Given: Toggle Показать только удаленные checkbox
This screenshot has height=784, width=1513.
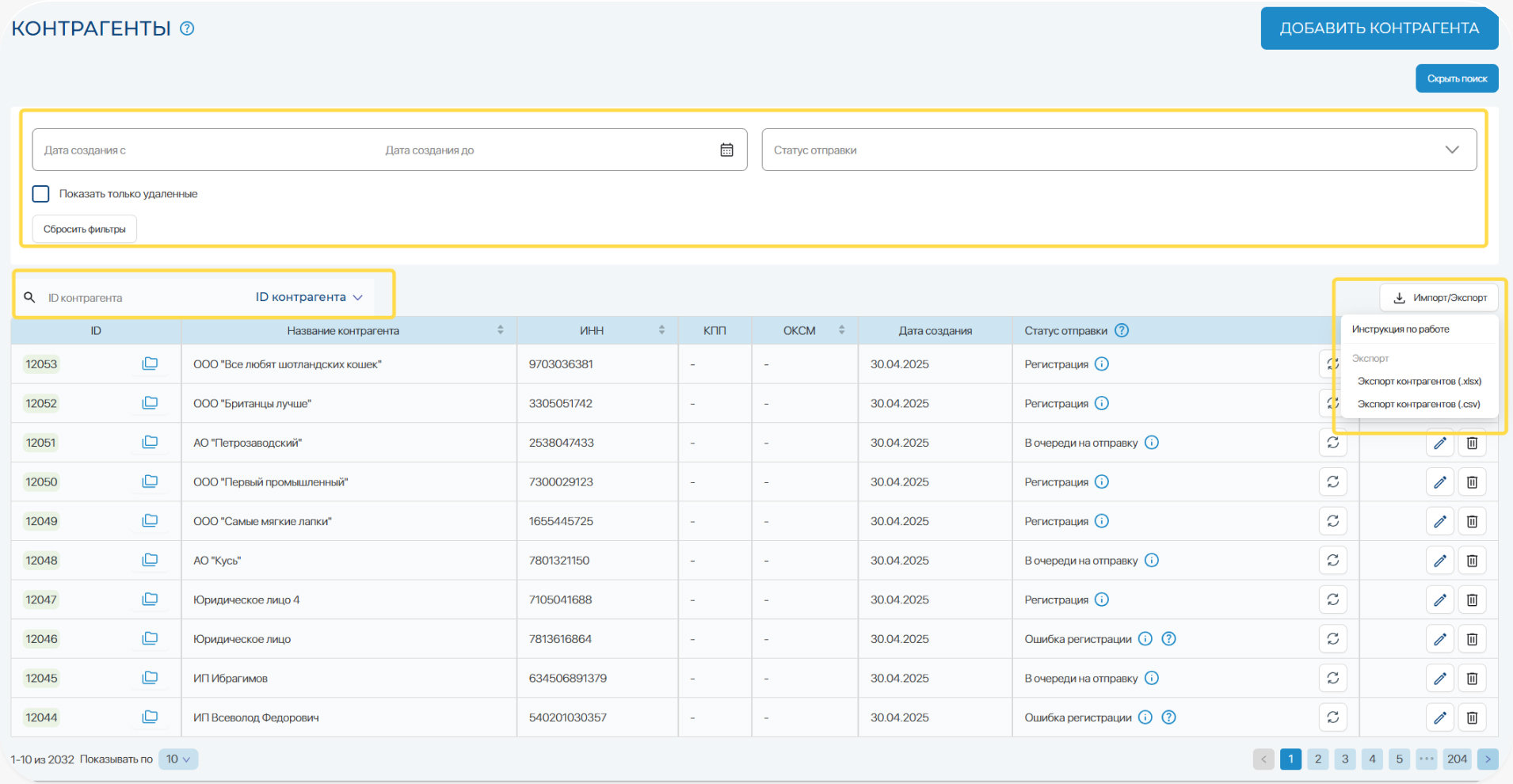Looking at the screenshot, I should pyautogui.click(x=41, y=194).
